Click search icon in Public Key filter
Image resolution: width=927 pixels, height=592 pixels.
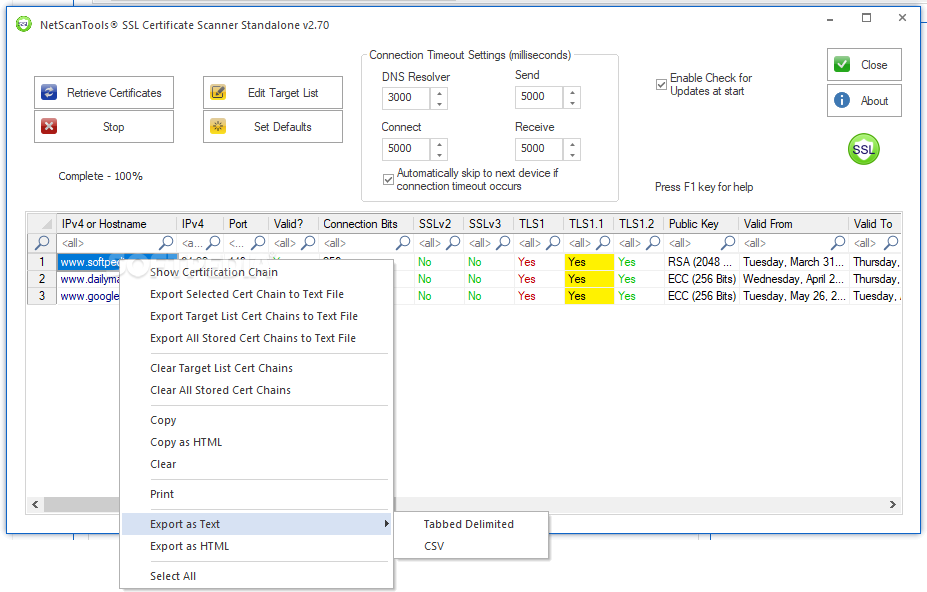[728, 242]
